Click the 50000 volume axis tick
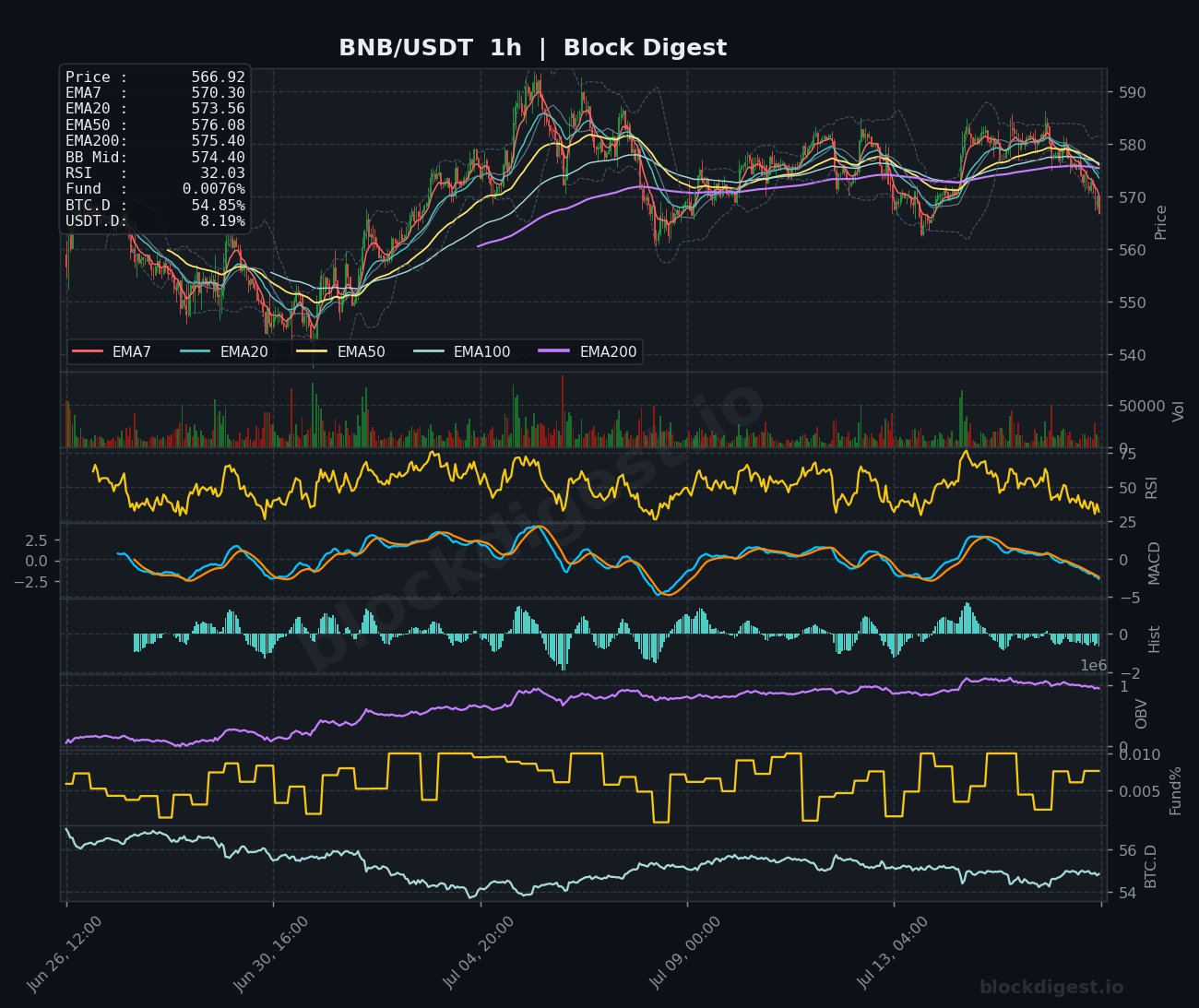The image size is (1199, 1008). click(x=1141, y=406)
